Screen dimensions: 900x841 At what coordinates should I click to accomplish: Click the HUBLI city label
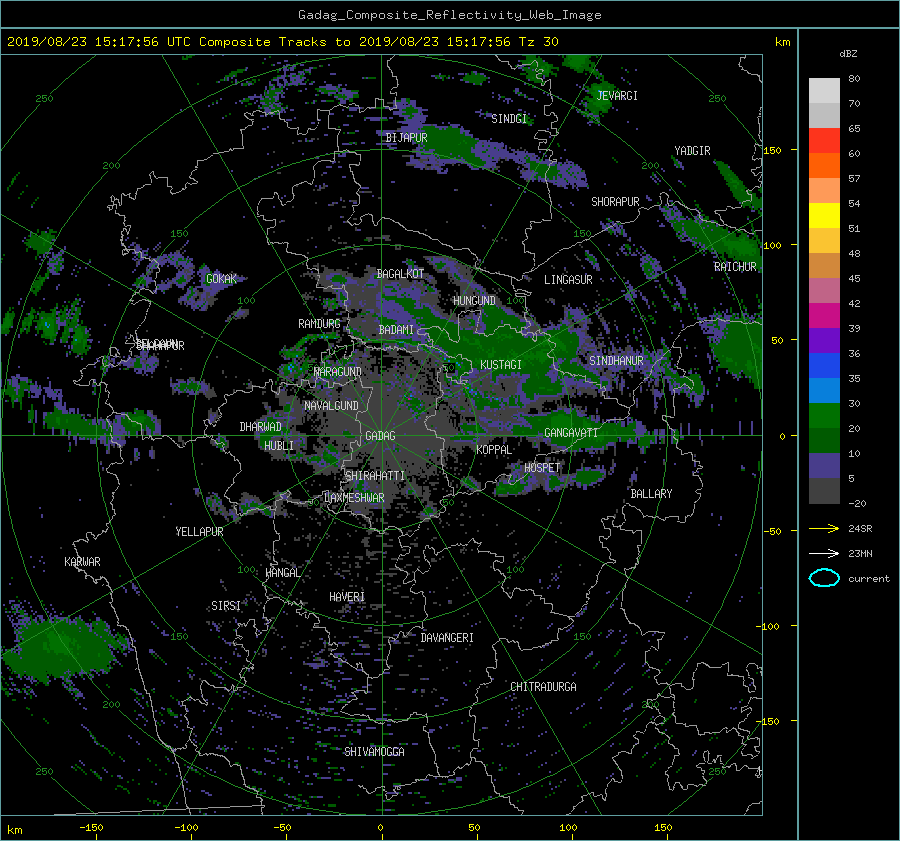coord(278,446)
